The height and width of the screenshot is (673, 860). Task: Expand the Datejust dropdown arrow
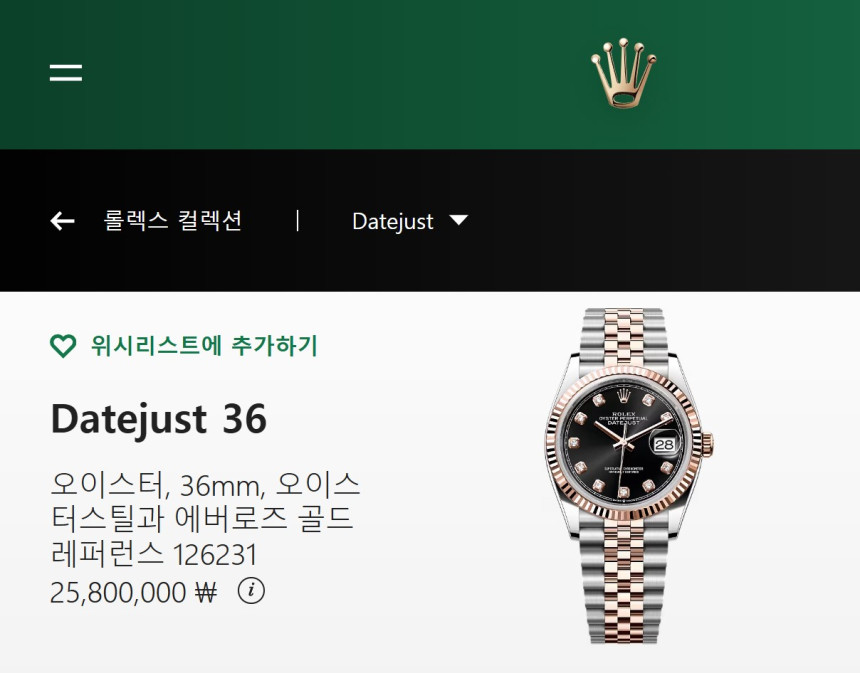(x=459, y=220)
